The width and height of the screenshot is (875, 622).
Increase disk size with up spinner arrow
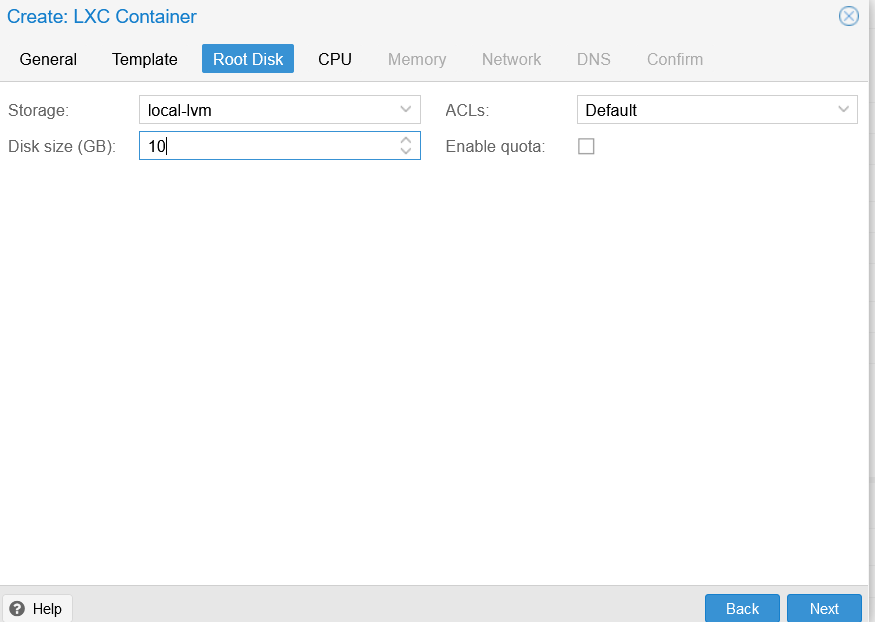pos(406,140)
